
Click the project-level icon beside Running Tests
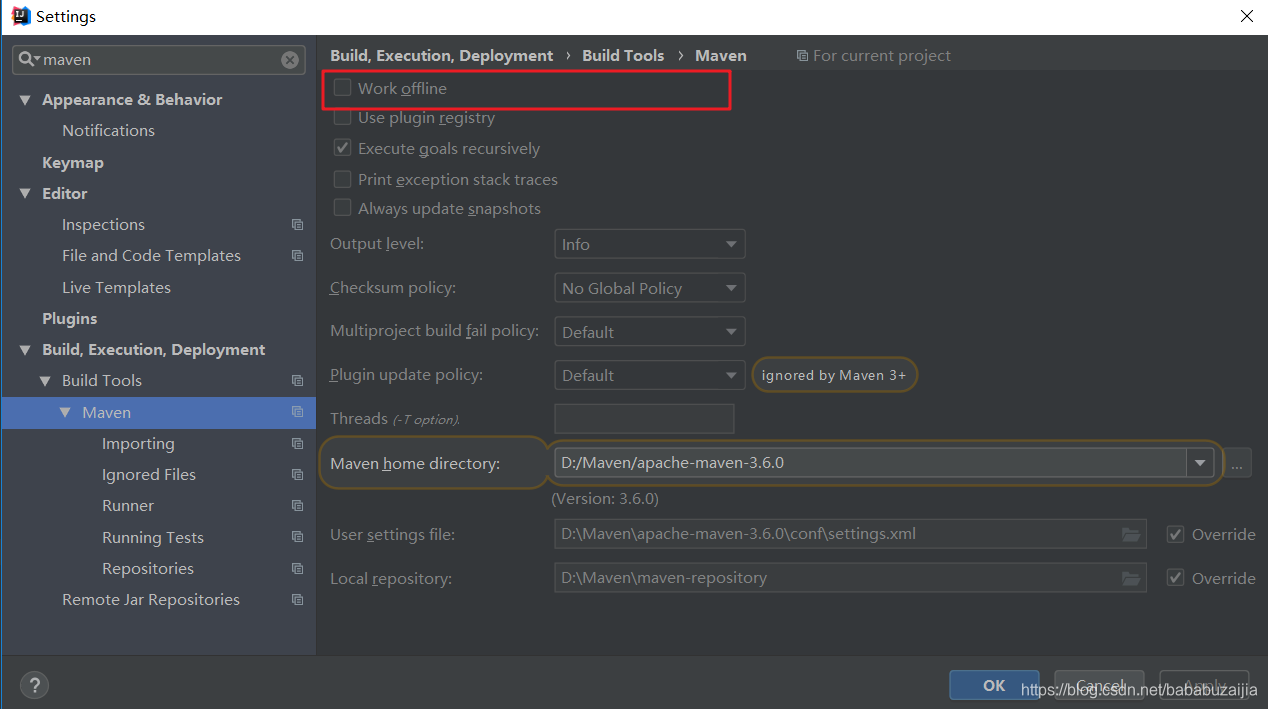(297, 538)
